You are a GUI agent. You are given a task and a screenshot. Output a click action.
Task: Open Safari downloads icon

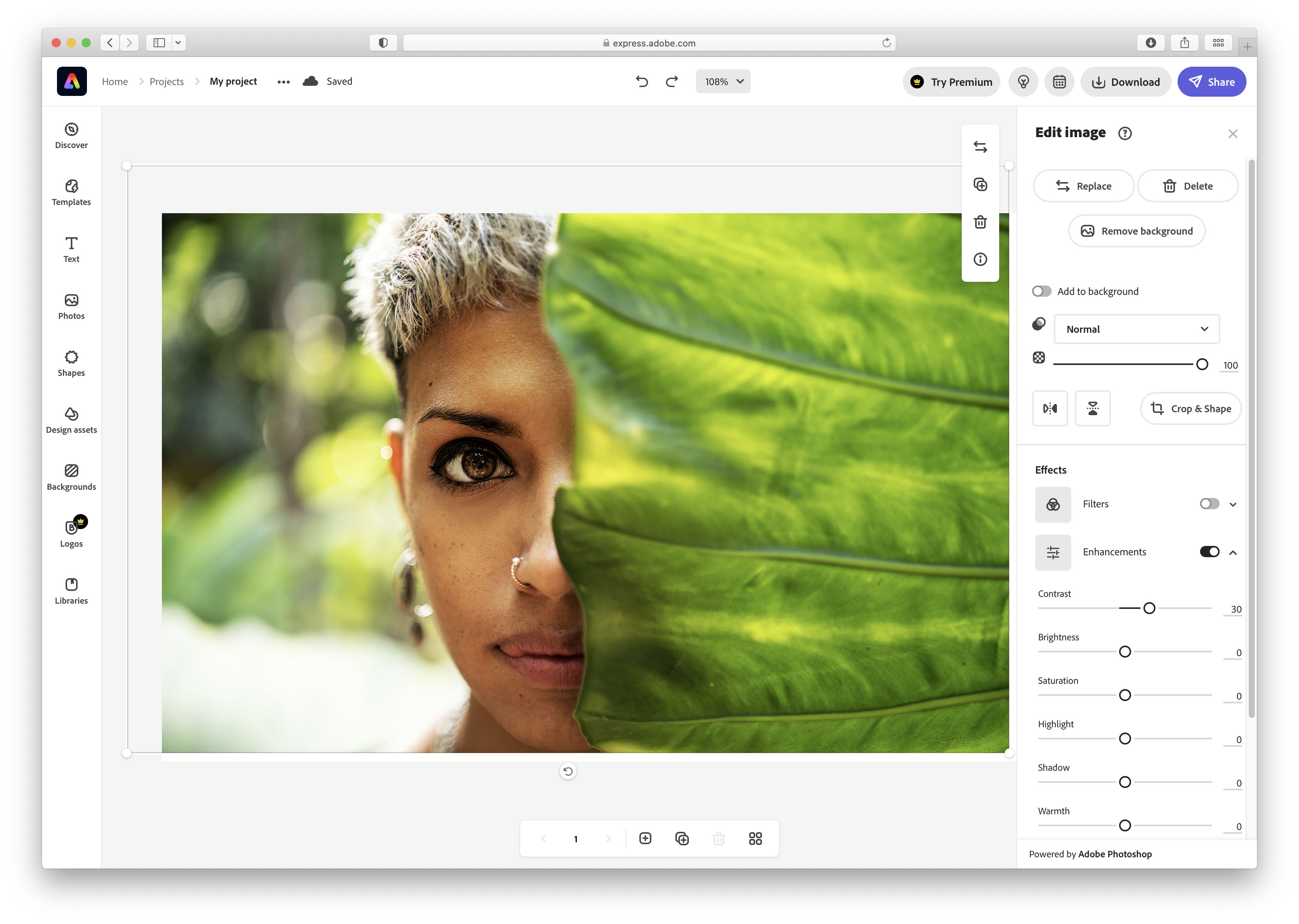[x=1150, y=43]
